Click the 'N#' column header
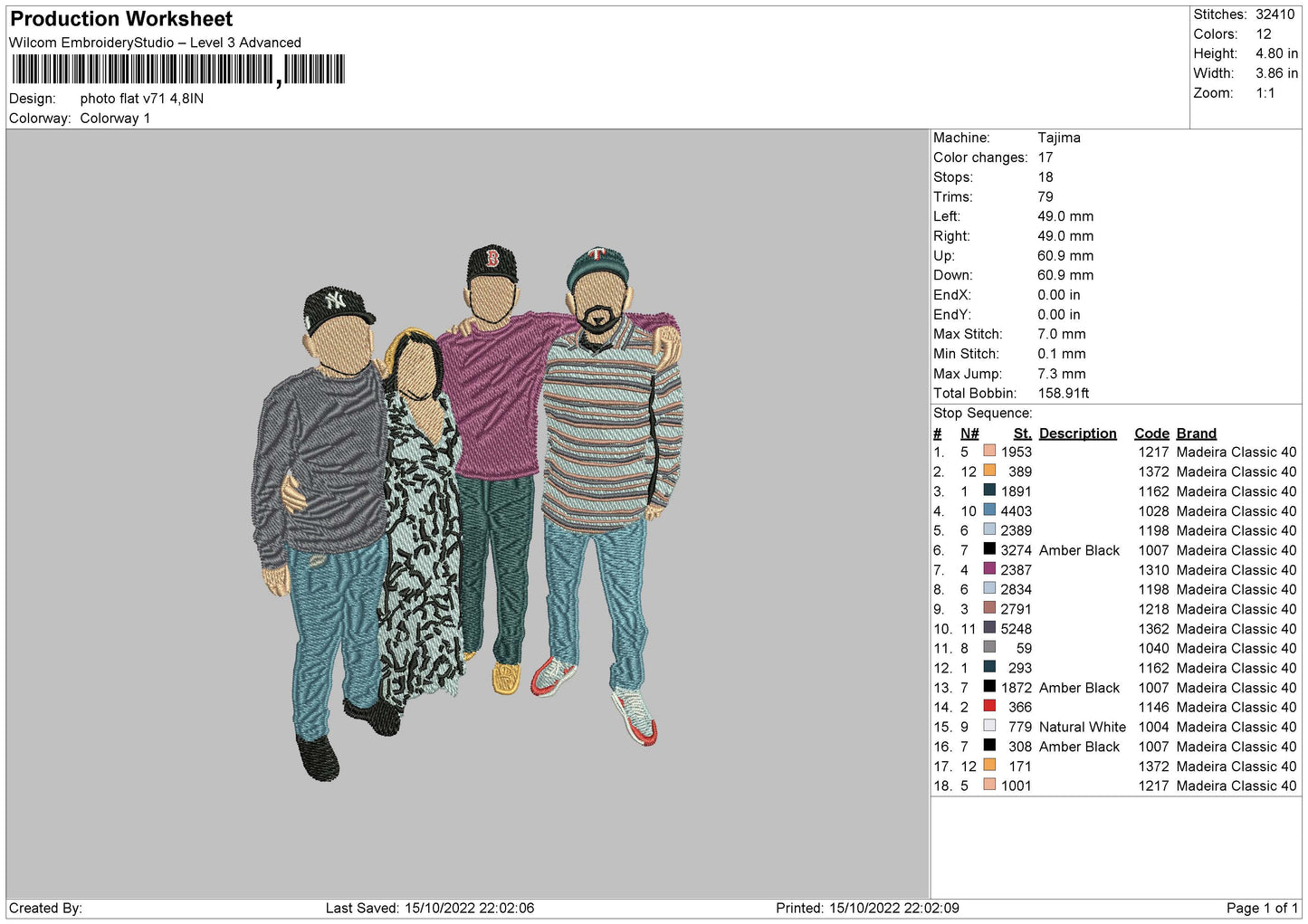Image resolution: width=1308 pixels, height=924 pixels. [969, 433]
